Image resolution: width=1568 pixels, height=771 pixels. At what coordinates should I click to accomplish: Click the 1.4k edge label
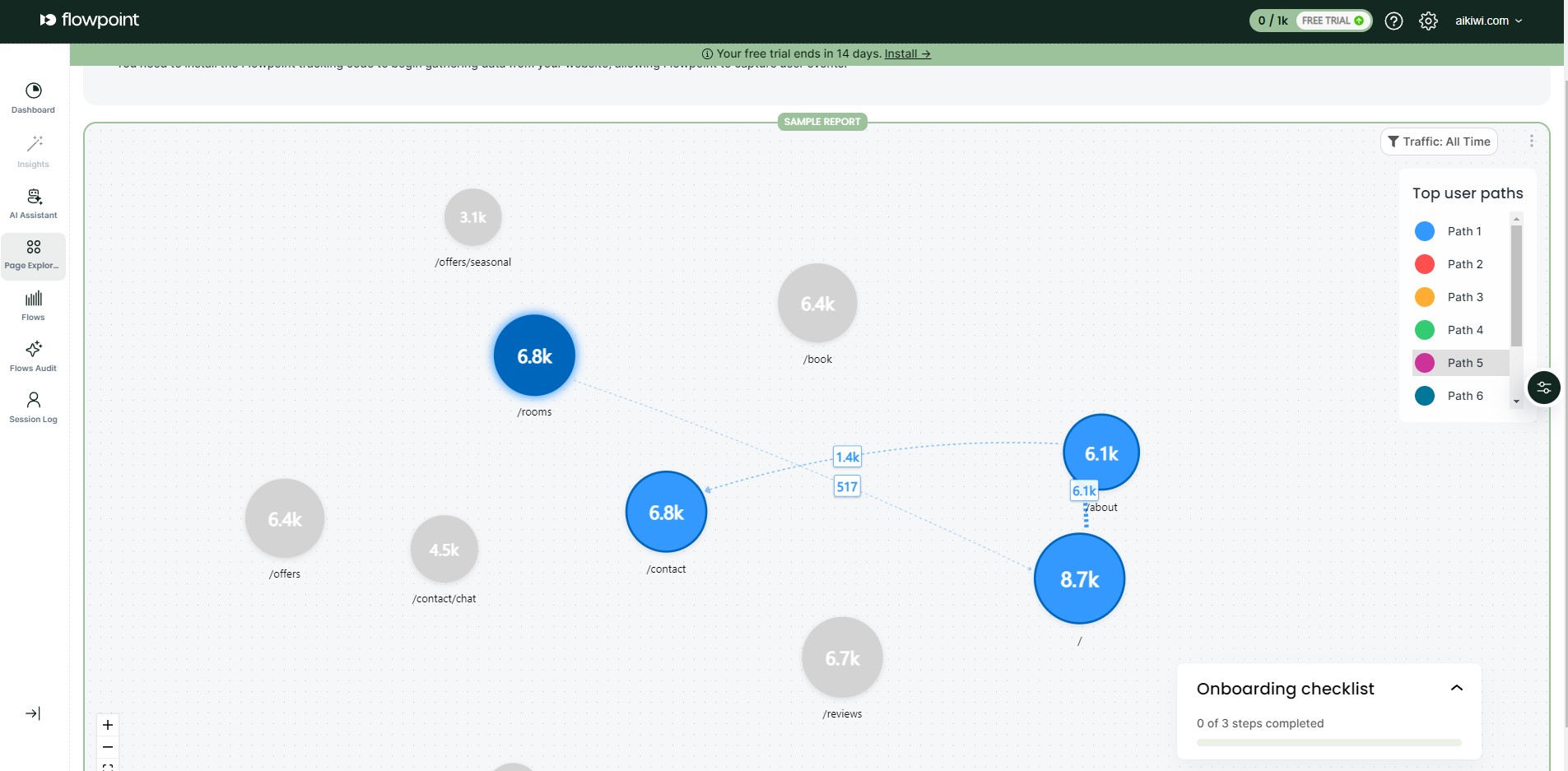pyautogui.click(x=848, y=457)
